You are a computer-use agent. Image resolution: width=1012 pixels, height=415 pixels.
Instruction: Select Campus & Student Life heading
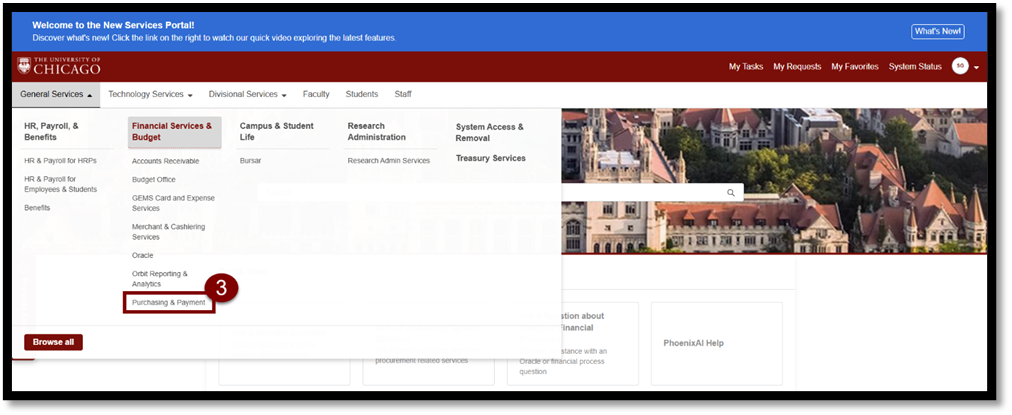click(277, 132)
